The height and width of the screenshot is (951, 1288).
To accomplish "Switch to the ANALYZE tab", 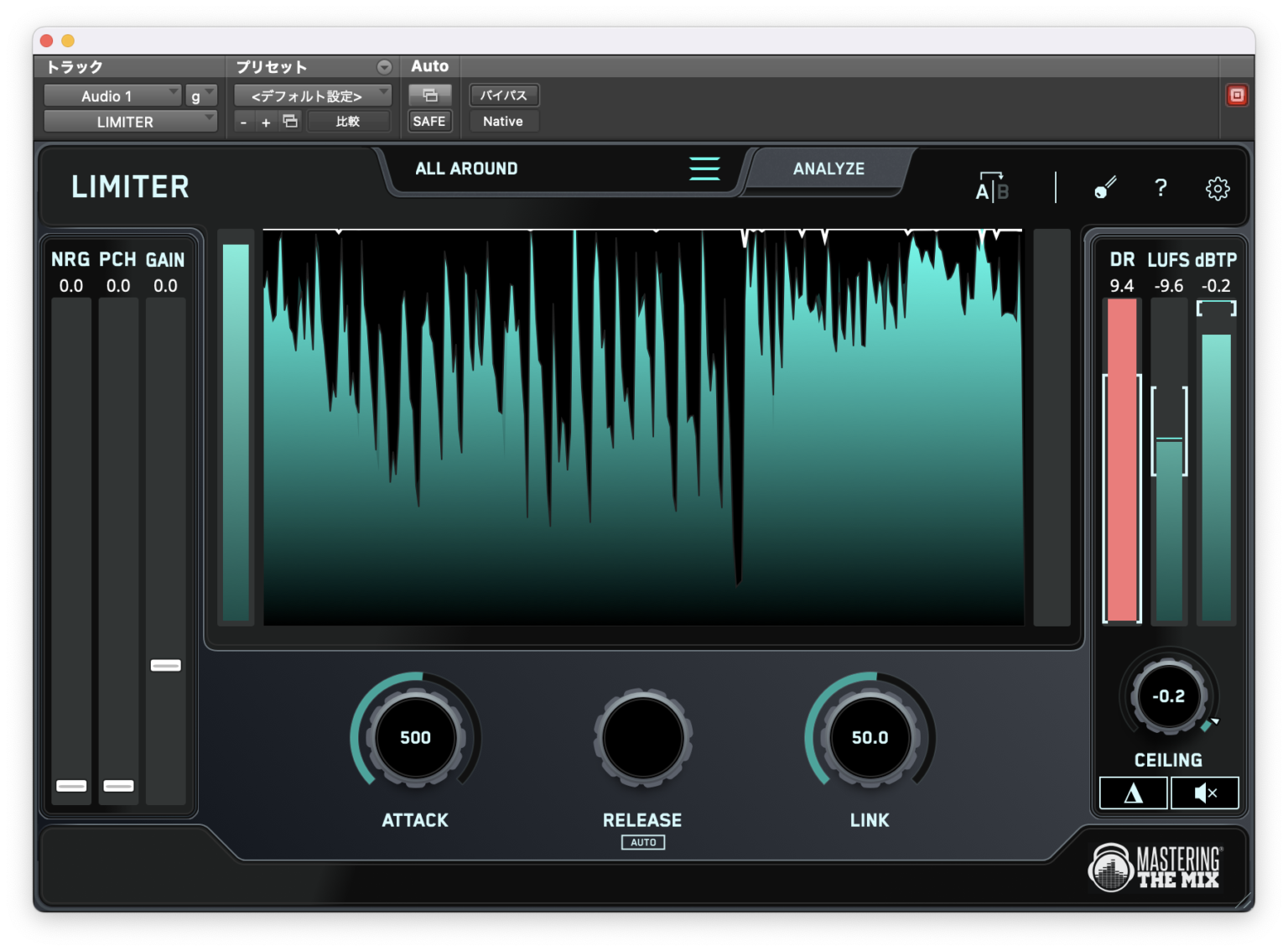I will (x=828, y=169).
